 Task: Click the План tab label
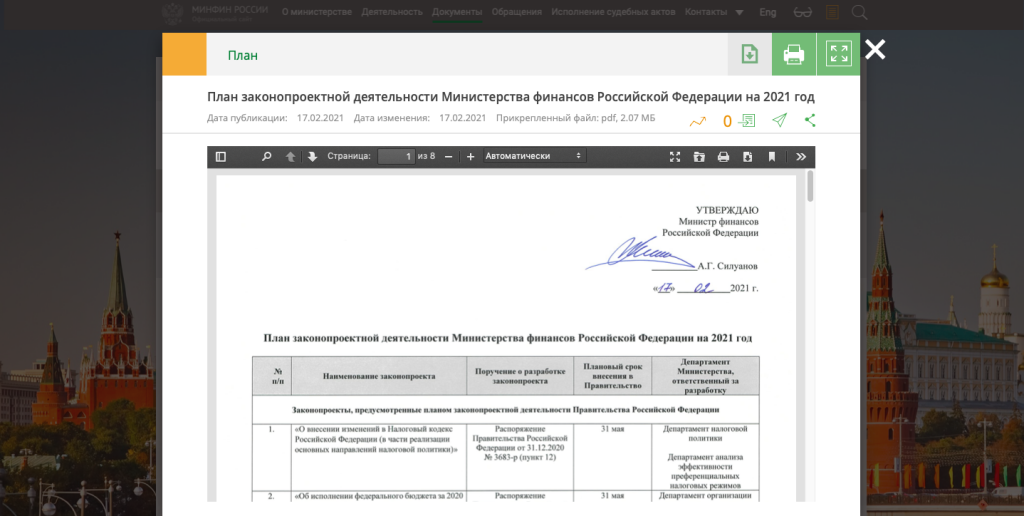(243, 56)
